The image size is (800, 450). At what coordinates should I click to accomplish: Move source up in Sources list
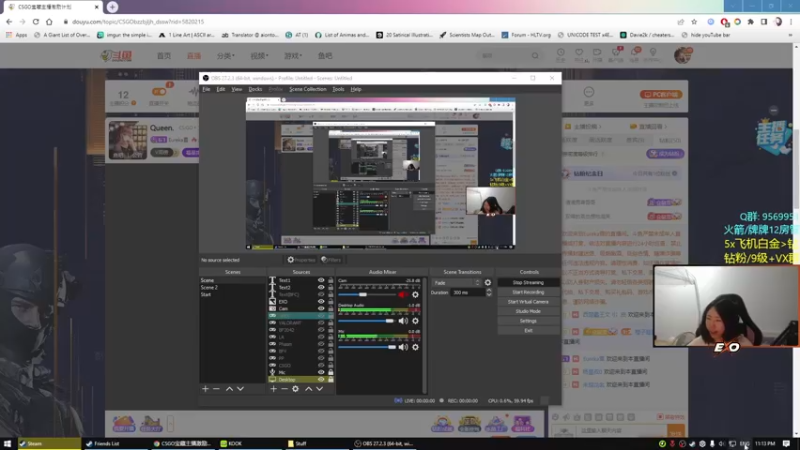(x=308, y=389)
